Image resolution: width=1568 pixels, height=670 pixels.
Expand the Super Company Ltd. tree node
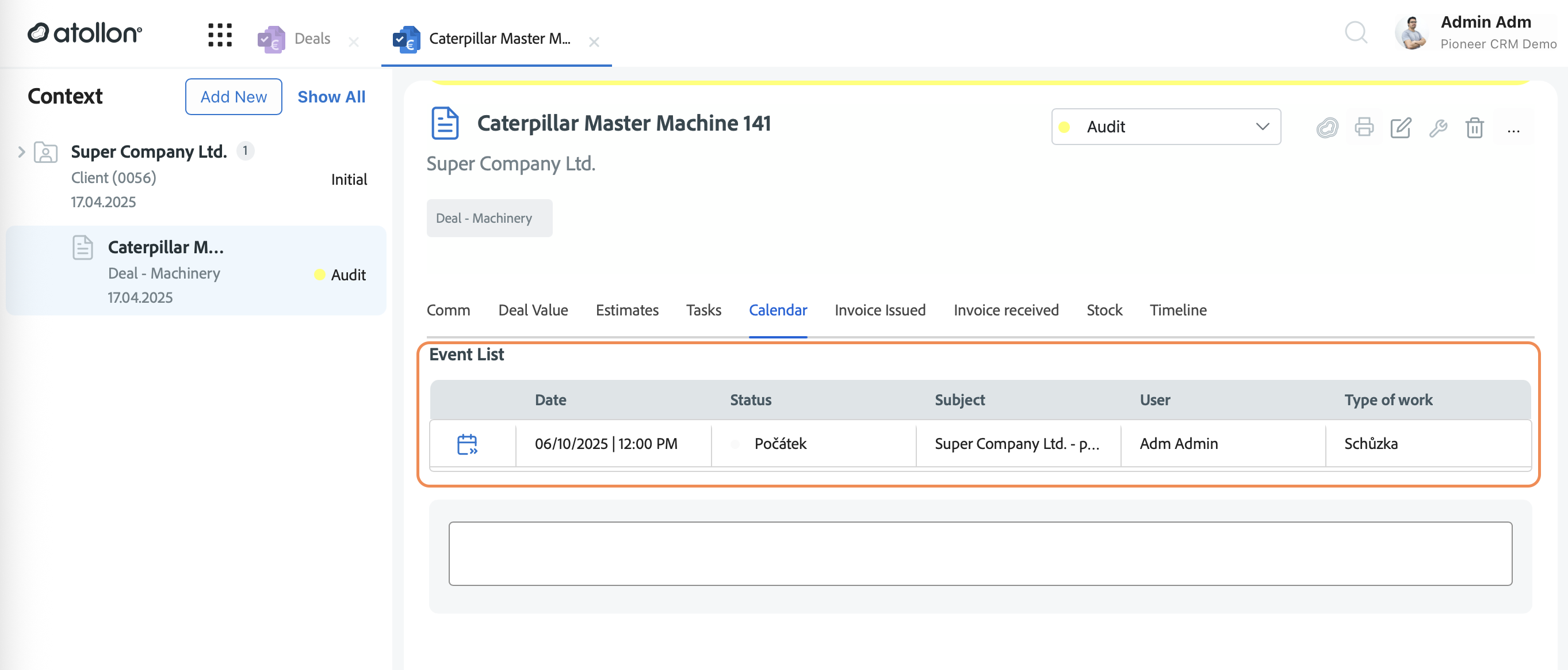21,151
